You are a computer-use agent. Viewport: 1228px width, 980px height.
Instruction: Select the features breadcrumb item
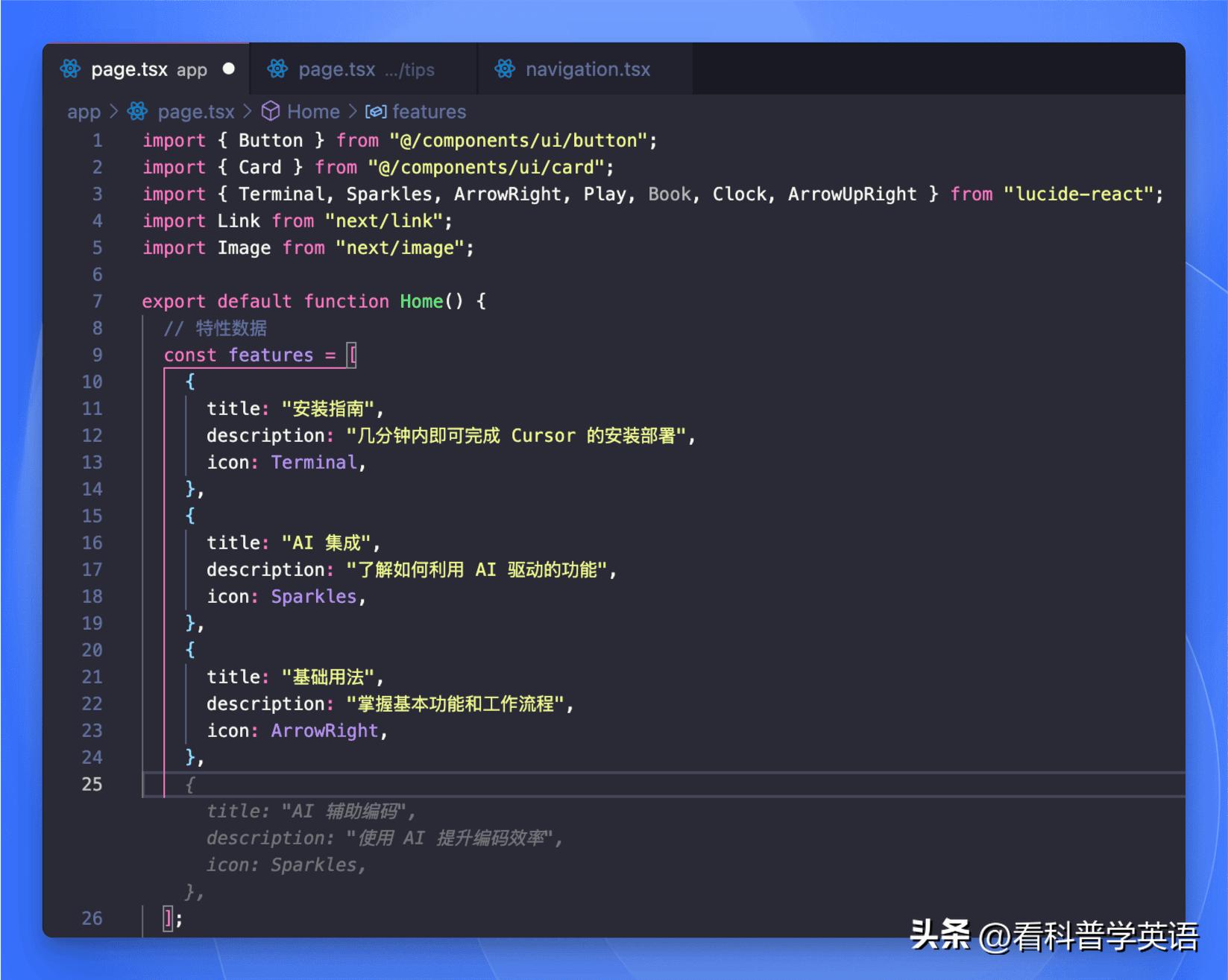click(x=429, y=112)
